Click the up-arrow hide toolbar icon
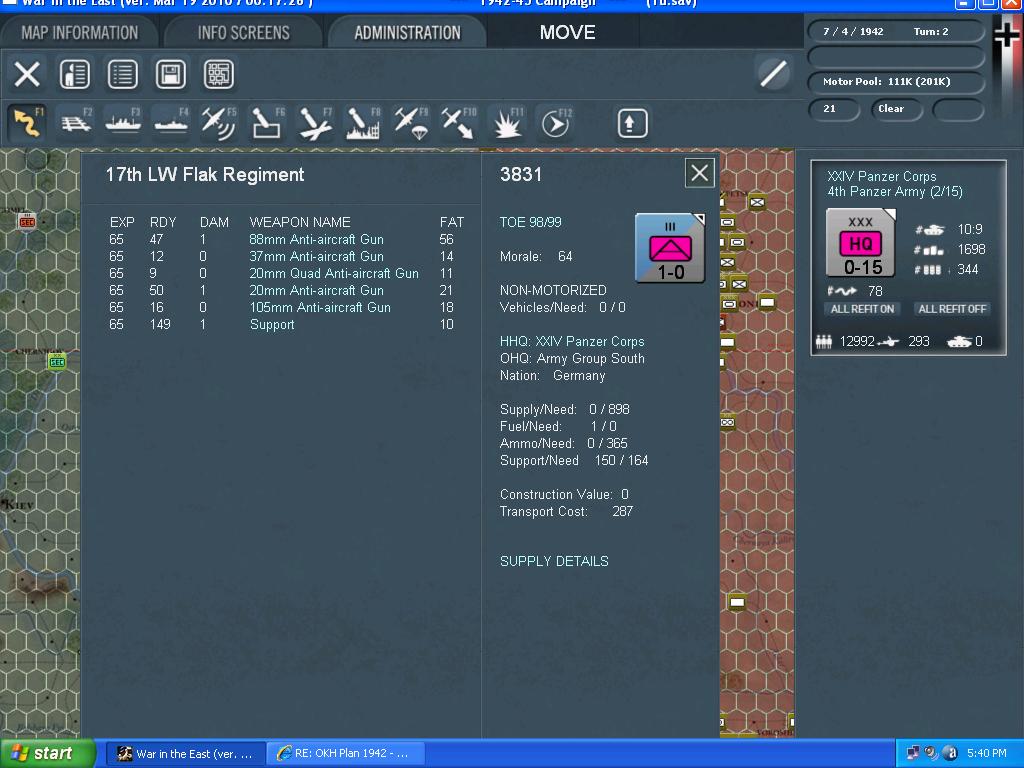Image resolution: width=1024 pixels, height=768 pixels. click(x=632, y=123)
